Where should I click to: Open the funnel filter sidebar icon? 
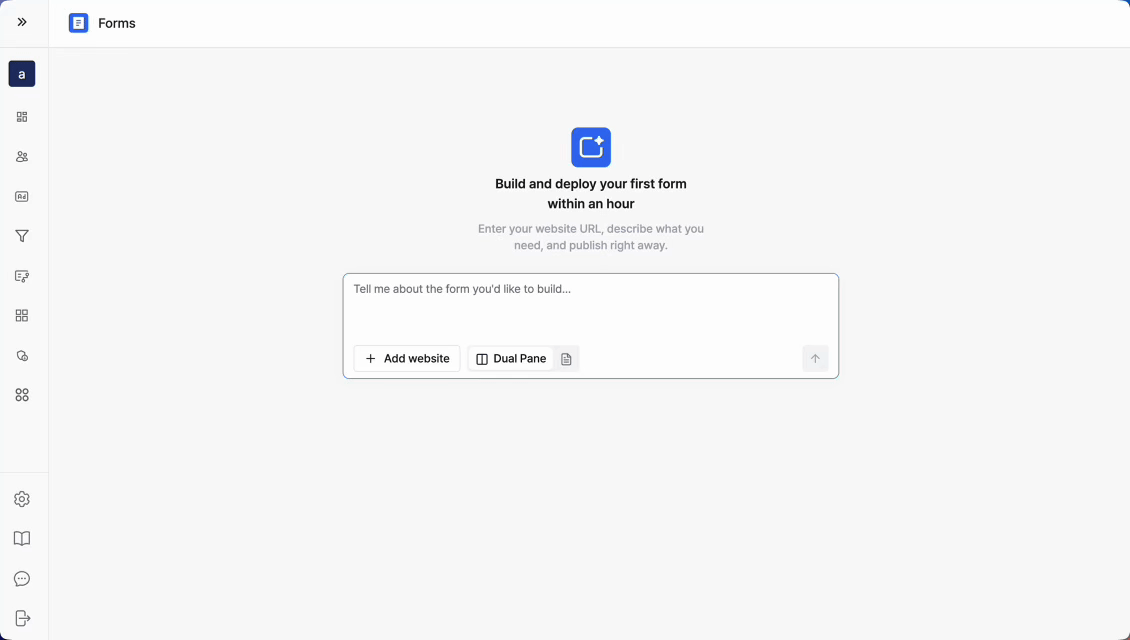22,236
